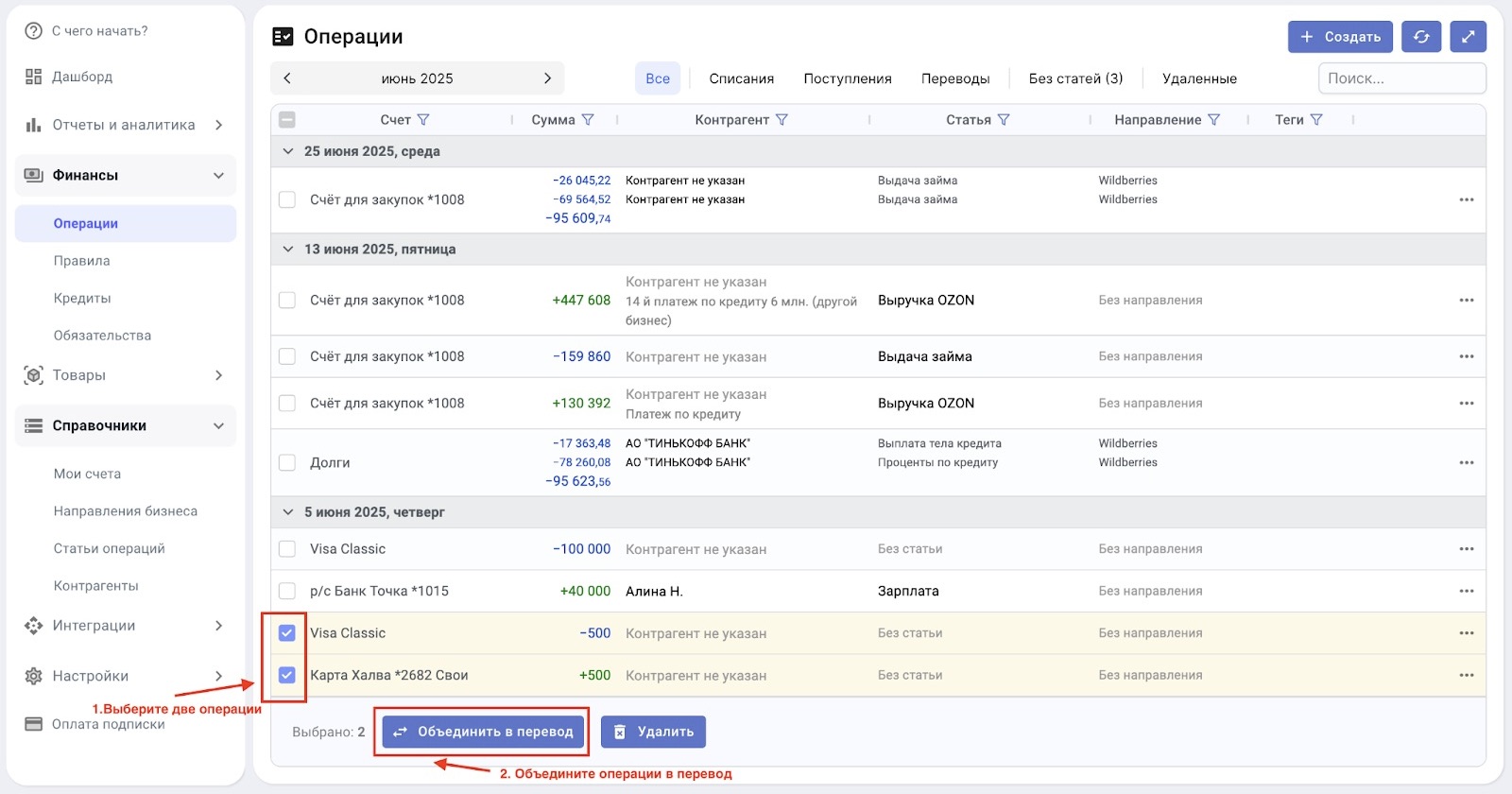Open the Контрагент column filter icon
Image resolution: width=1512 pixels, height=794 pixels.
(x=782, y=120)
